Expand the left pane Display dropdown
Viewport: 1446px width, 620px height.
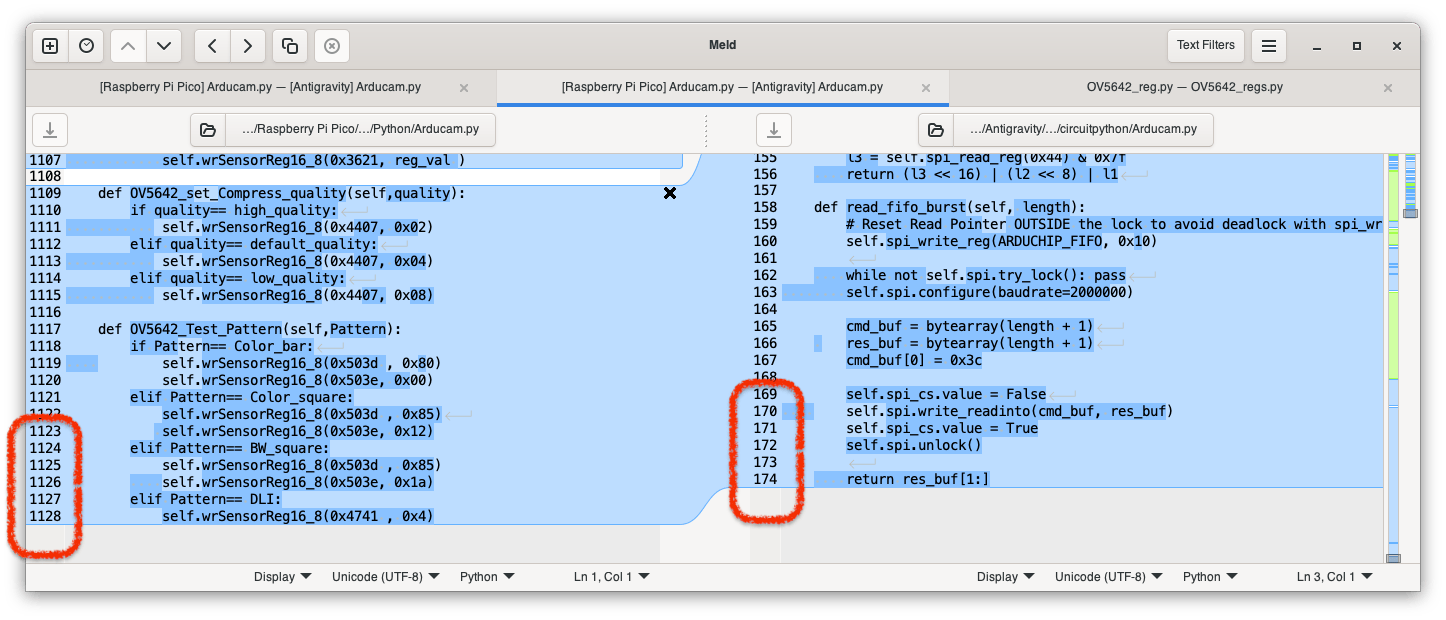[x=282, y=577]
